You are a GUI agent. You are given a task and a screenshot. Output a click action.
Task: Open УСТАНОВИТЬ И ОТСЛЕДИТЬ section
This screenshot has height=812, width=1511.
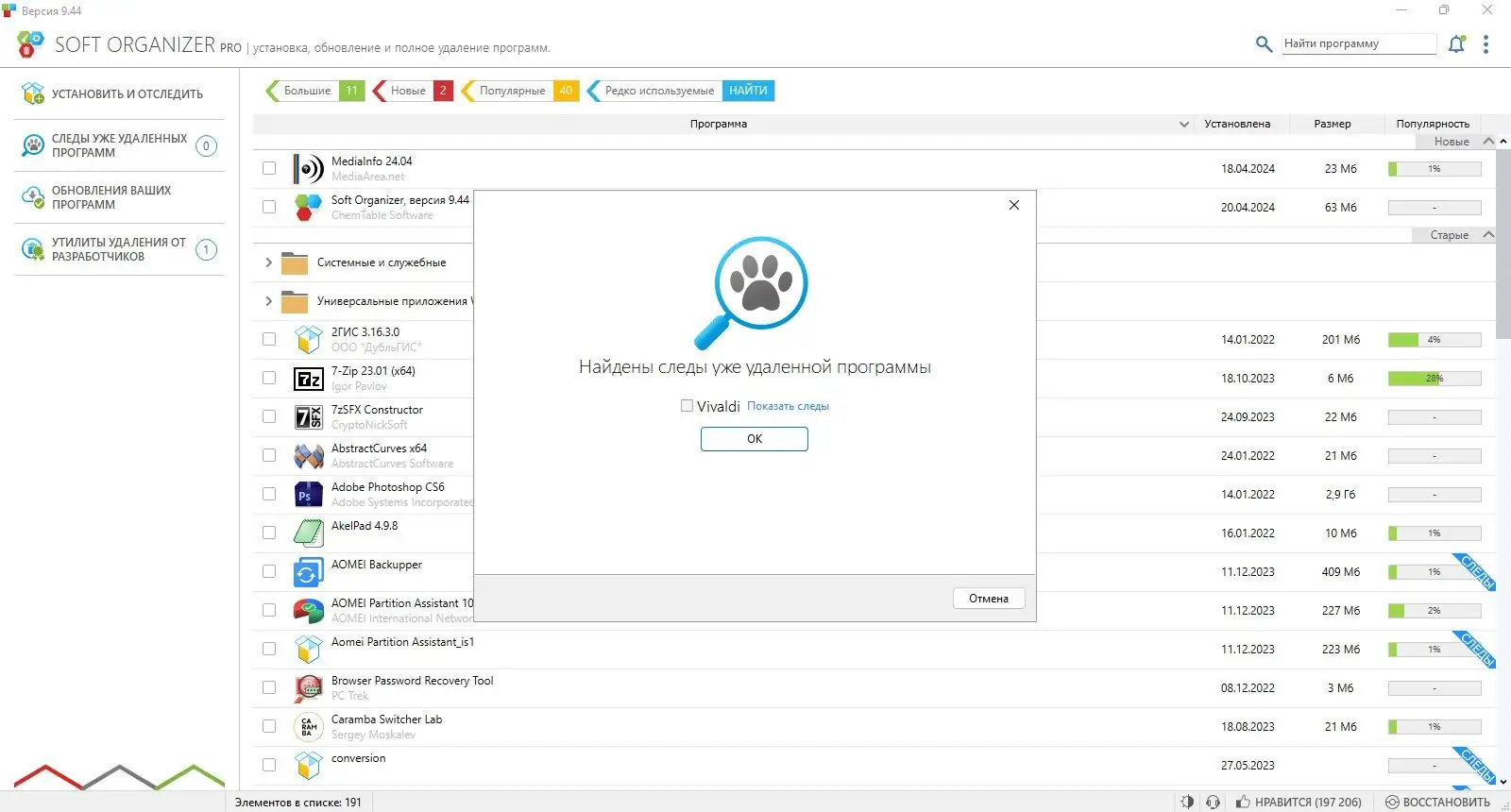coord(120,93)
